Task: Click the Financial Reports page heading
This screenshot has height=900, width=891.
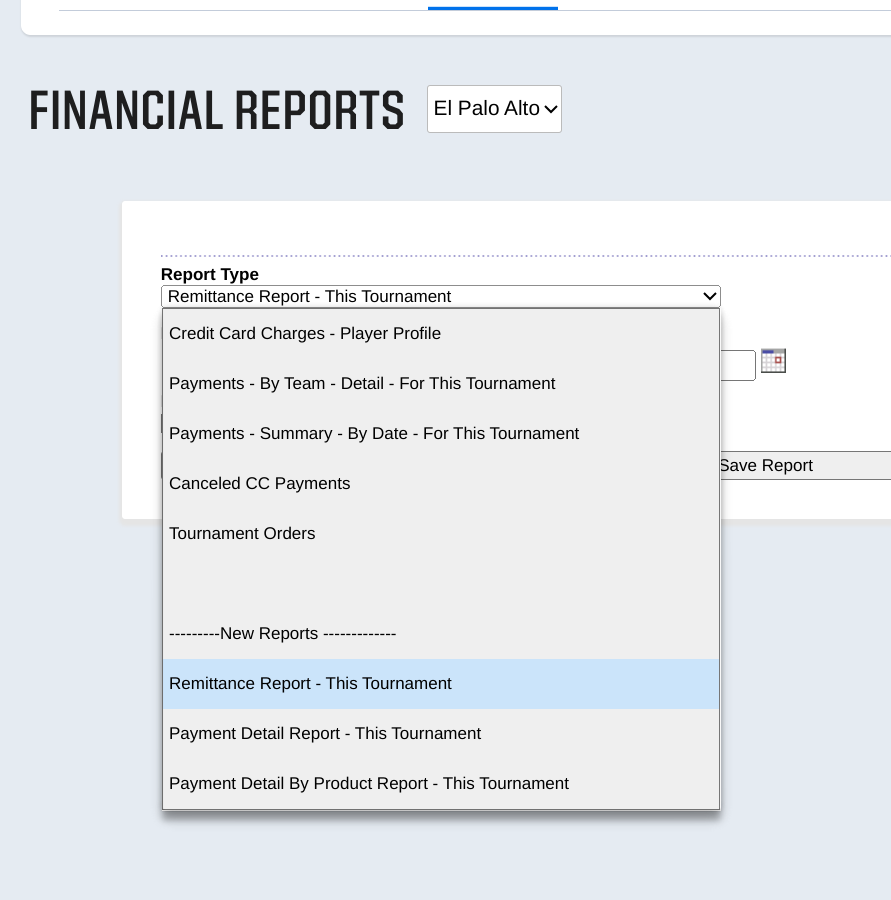Action: point(217,110)
